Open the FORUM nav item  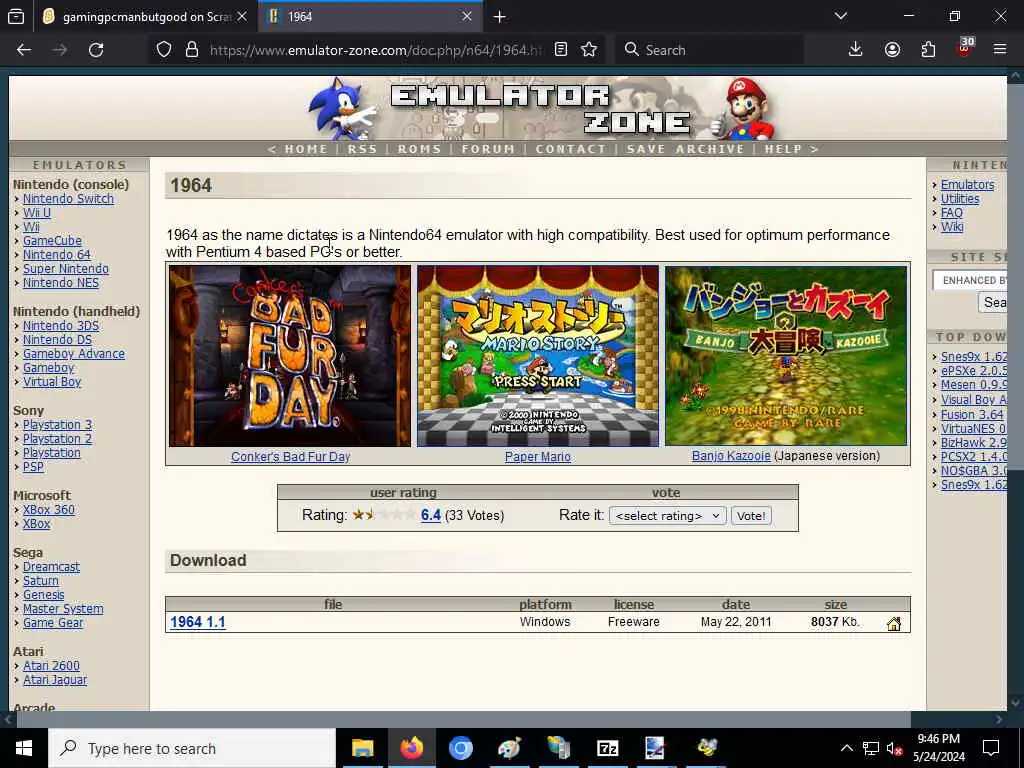point(488,149)
